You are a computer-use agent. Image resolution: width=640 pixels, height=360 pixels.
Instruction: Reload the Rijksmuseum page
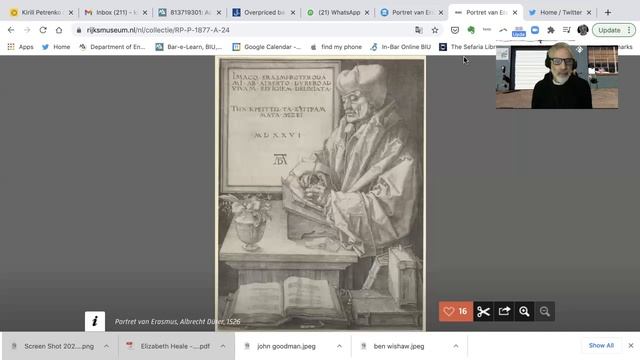point(43,30)
